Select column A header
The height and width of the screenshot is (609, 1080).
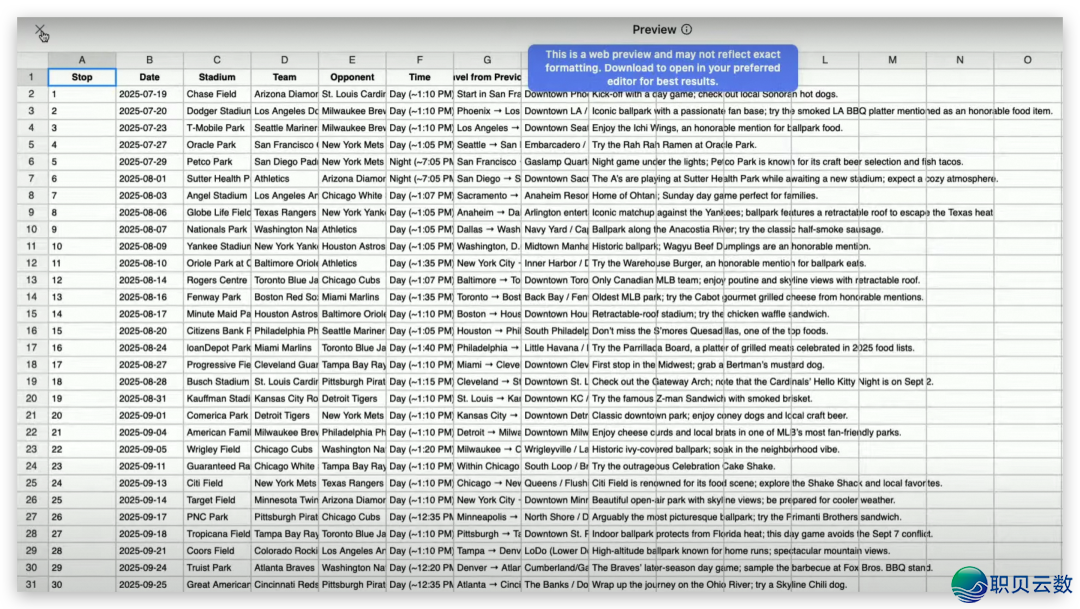coord(82,60)
